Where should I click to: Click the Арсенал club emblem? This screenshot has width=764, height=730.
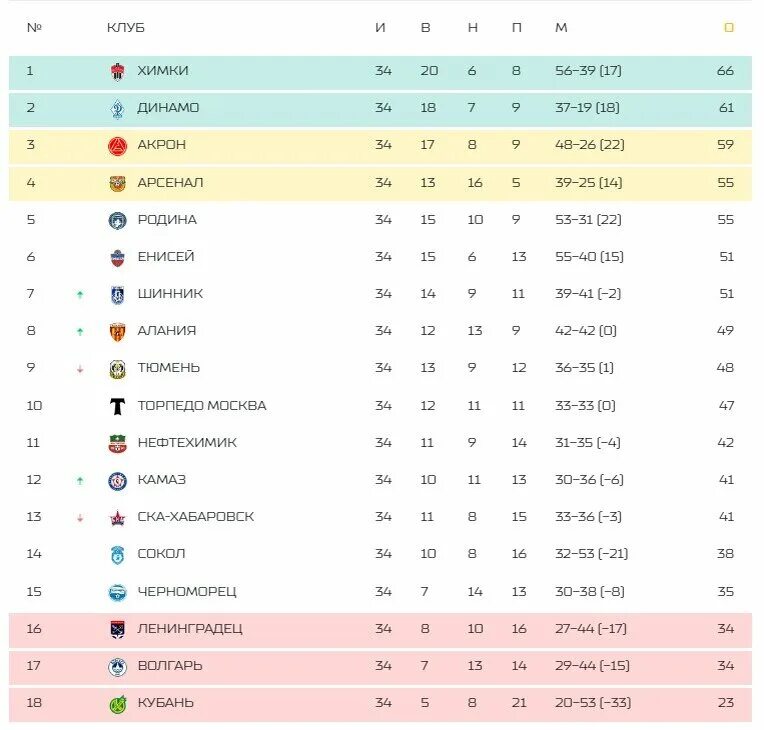pyautogui.click(x=117, y=183)
